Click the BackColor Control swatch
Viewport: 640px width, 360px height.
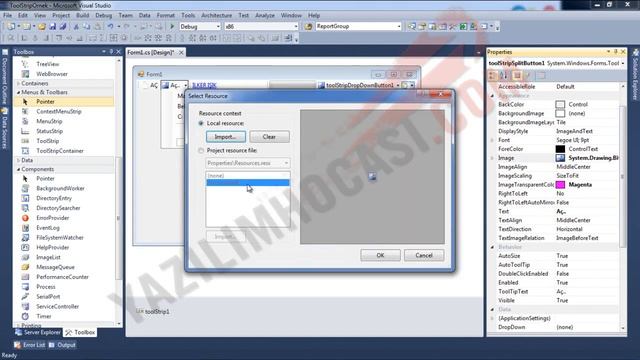tap(560, 104)
